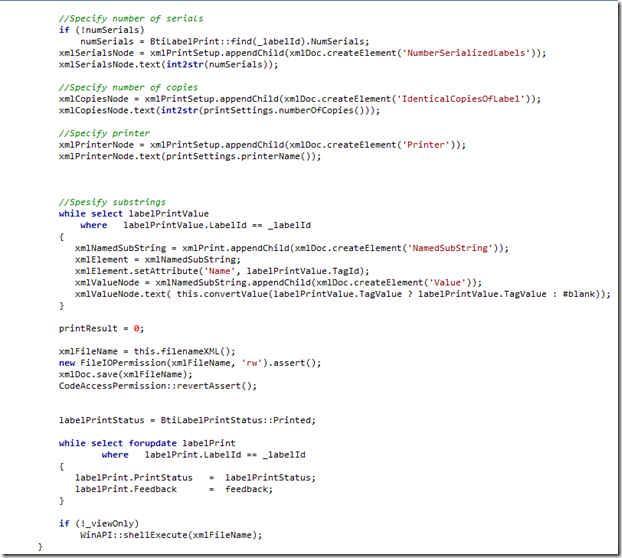This screenshot has width=622, height=558.
Task: Click printSettings.printerName() call
Action: pyautogui.click(x=260, y=155)
